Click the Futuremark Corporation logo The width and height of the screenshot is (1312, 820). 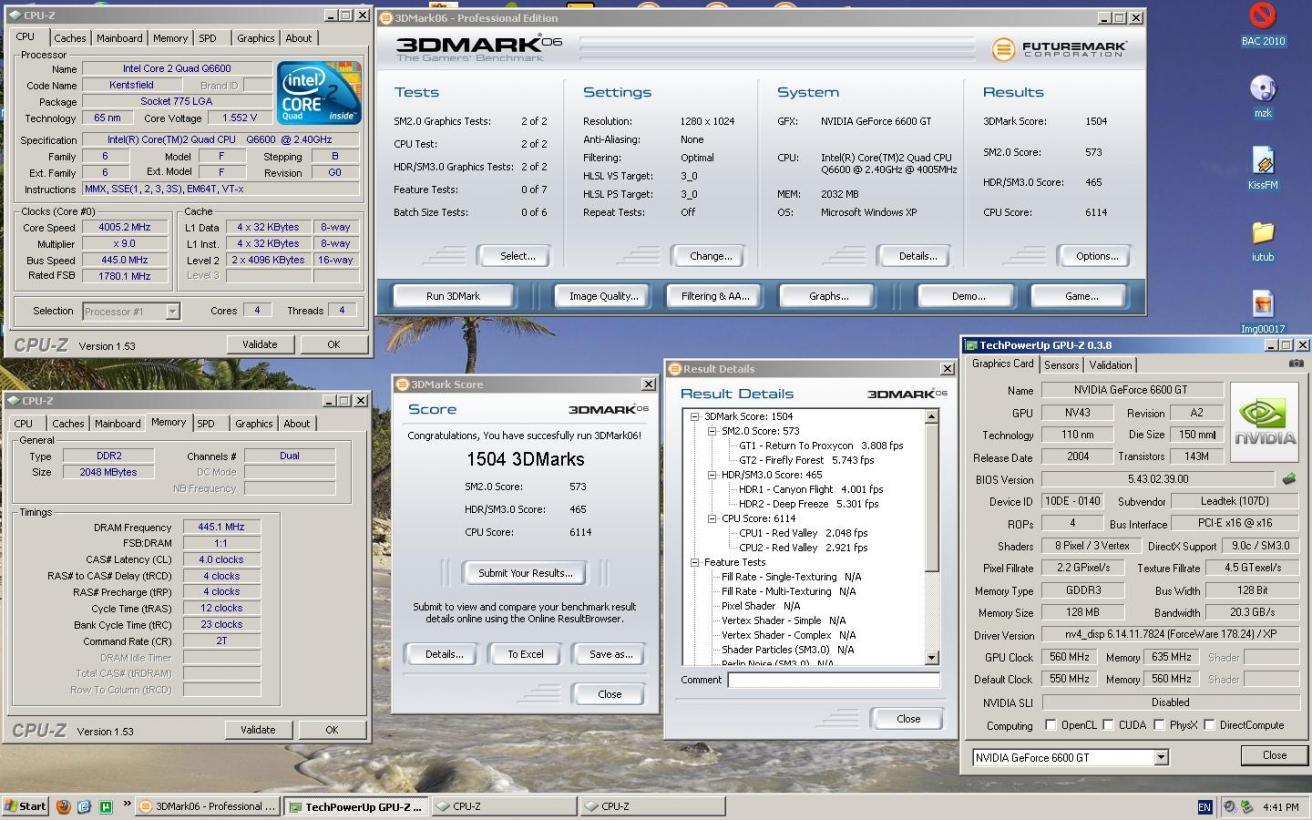click(x=1060, y=49)
